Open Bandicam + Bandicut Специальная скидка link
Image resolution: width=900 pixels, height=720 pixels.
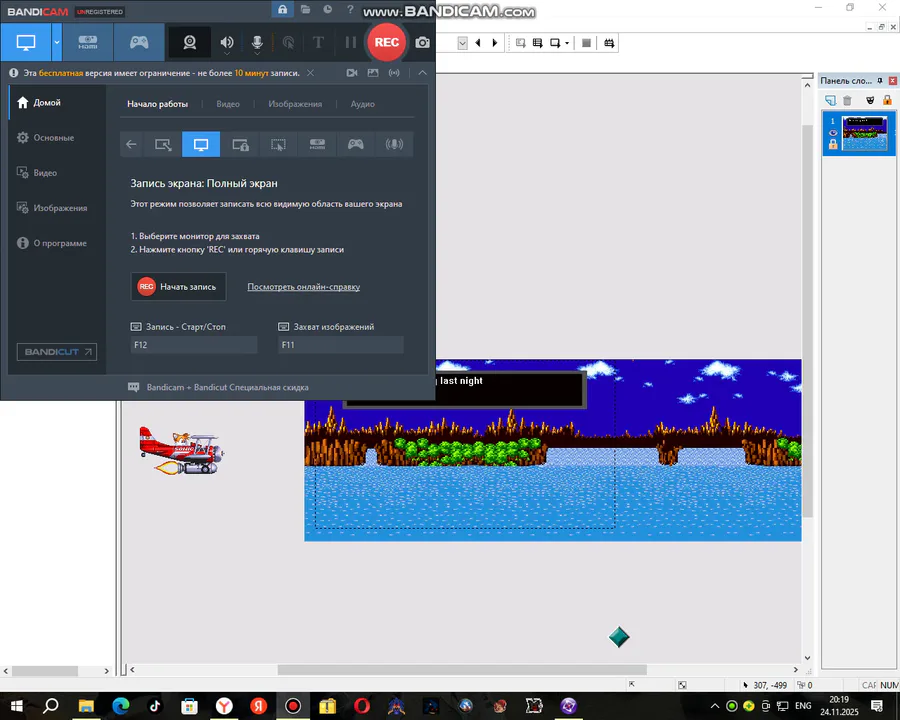point(227,388)
